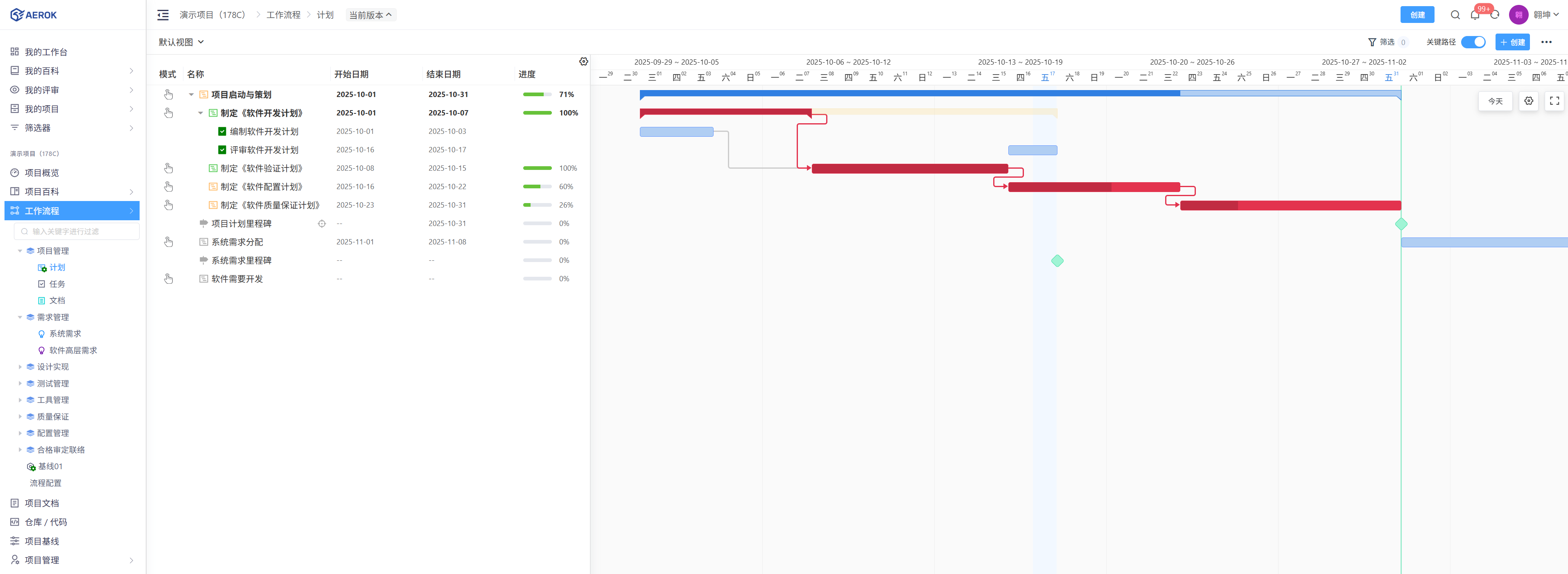Click the mode hand icon for 系统需求分配
This screenshot has height=574, width=1568.
(169, 242)
